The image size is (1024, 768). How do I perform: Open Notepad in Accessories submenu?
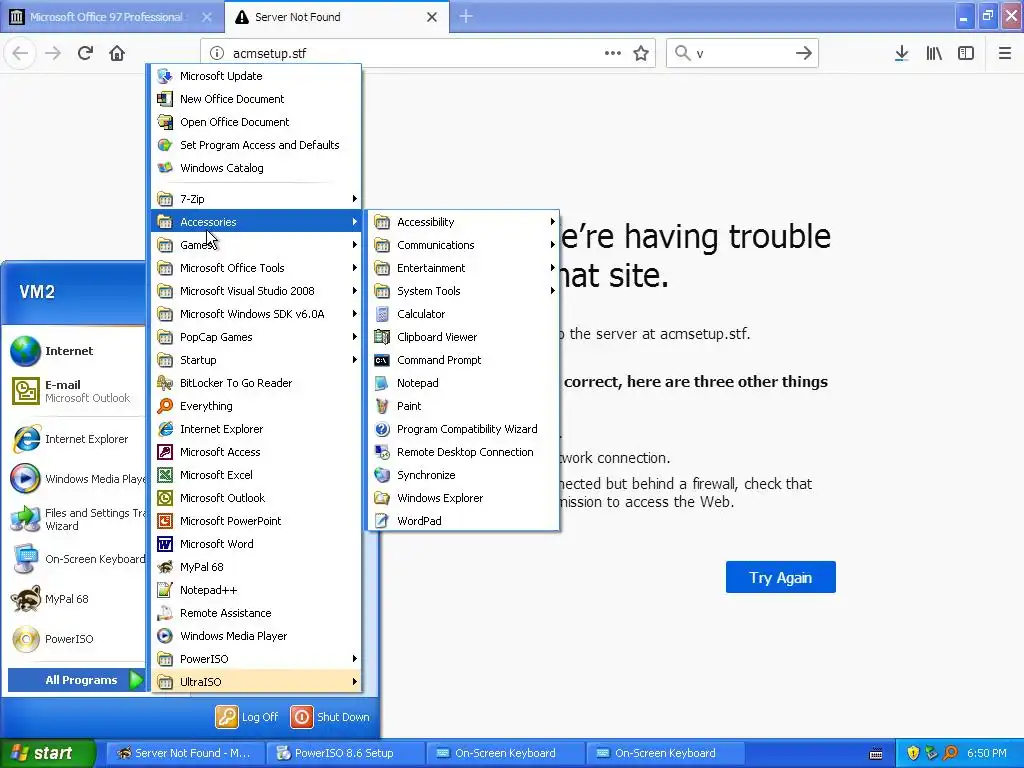[463, 383]
